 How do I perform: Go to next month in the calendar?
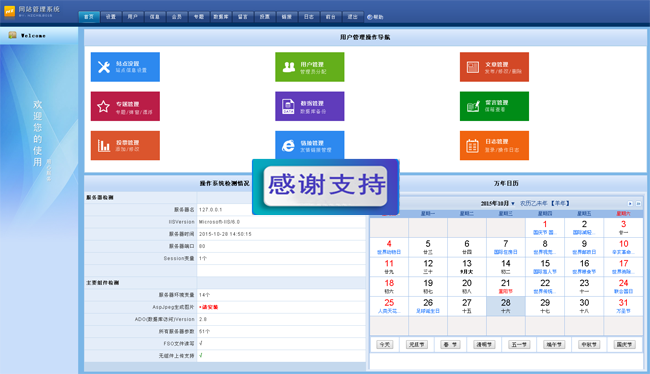tap(630, 204)
